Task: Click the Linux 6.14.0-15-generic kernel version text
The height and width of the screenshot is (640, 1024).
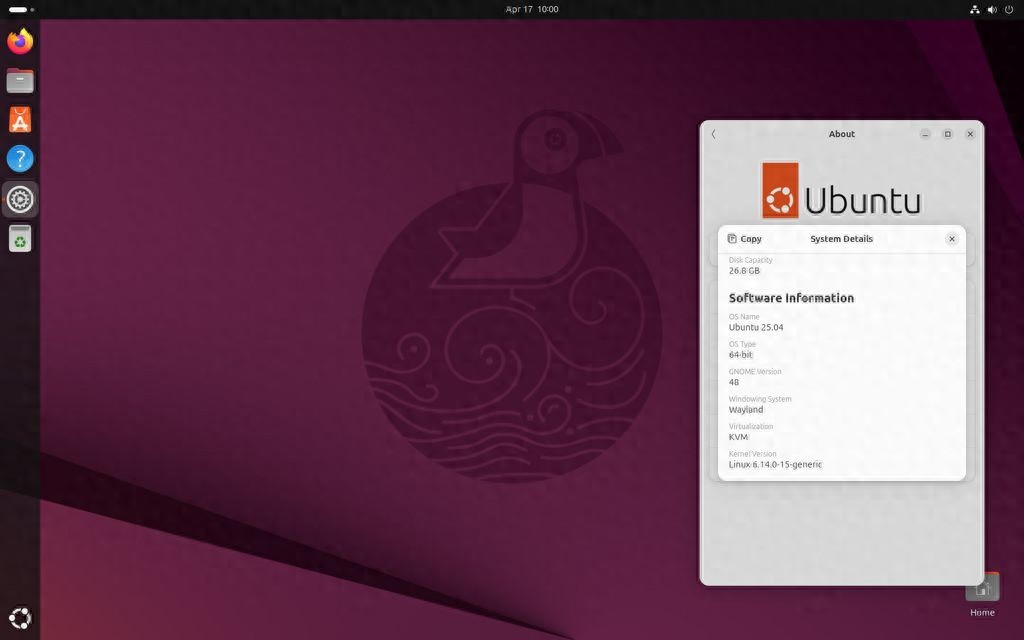Action: (x=775, y=464)
